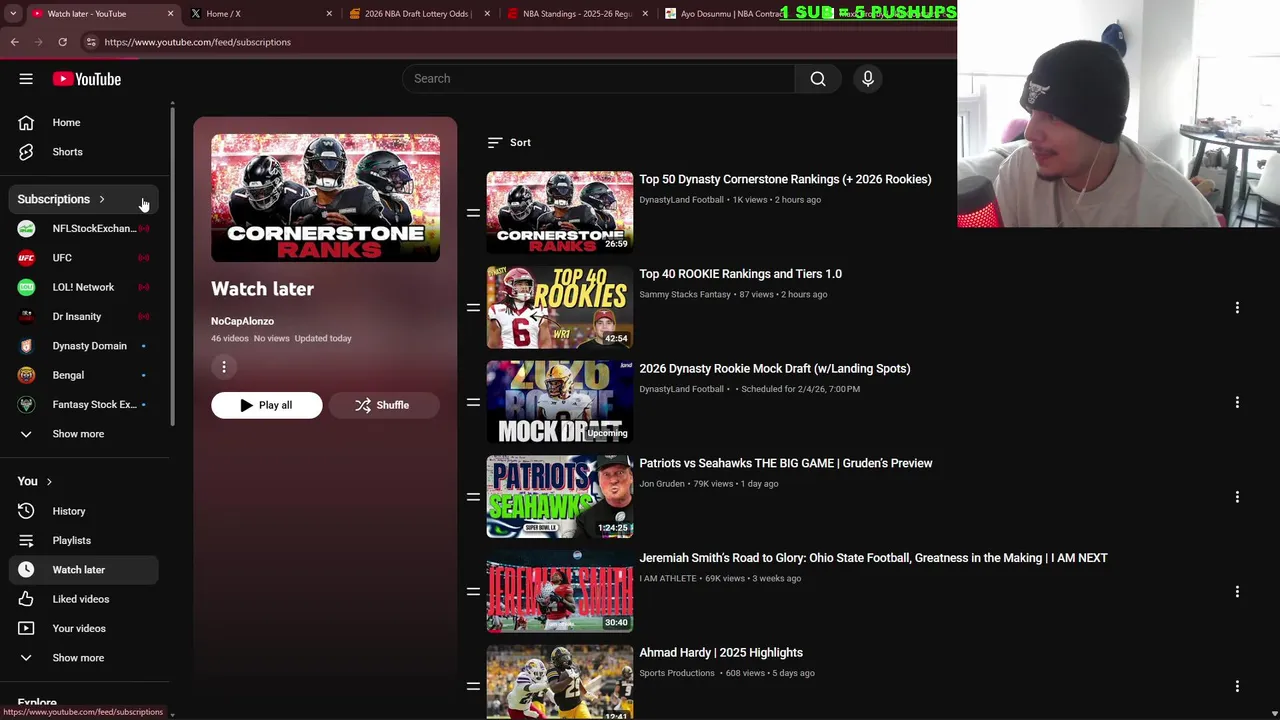Viewport: 1280px width, 720px height.
Task: Open Fantasy Stock Exchange channel
Action: point(84,405)
